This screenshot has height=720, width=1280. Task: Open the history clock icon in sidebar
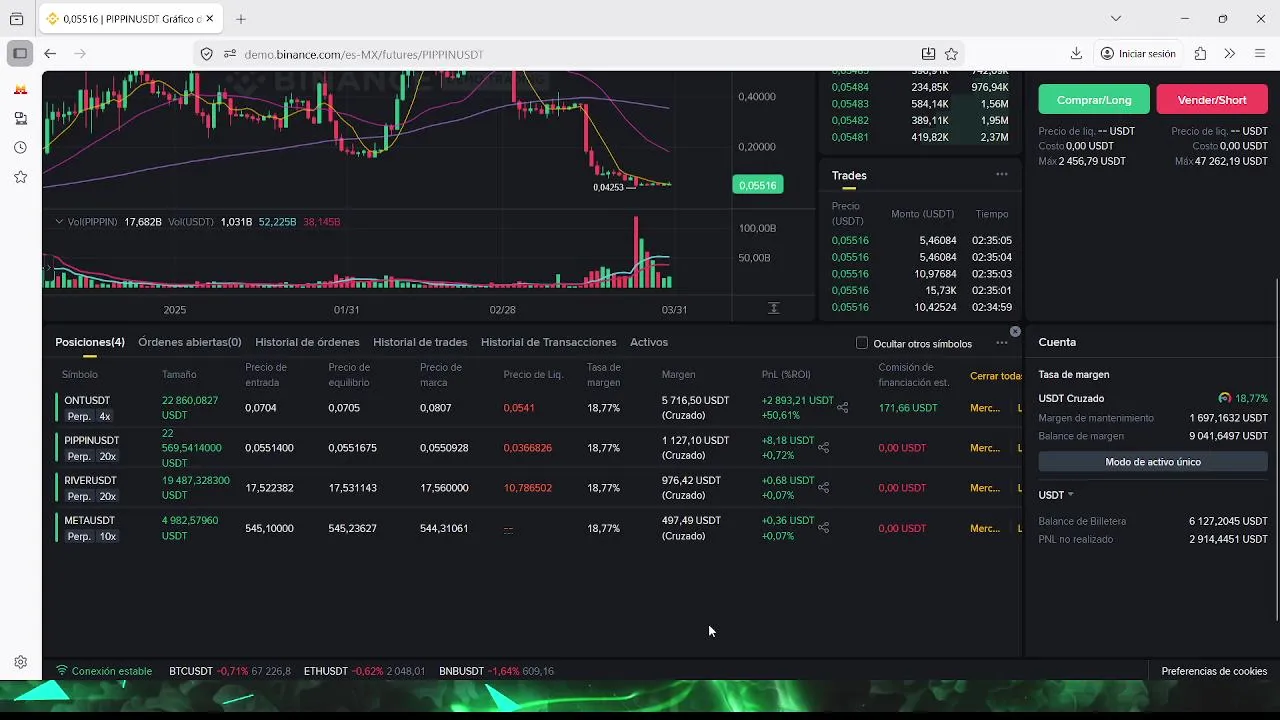20,148
